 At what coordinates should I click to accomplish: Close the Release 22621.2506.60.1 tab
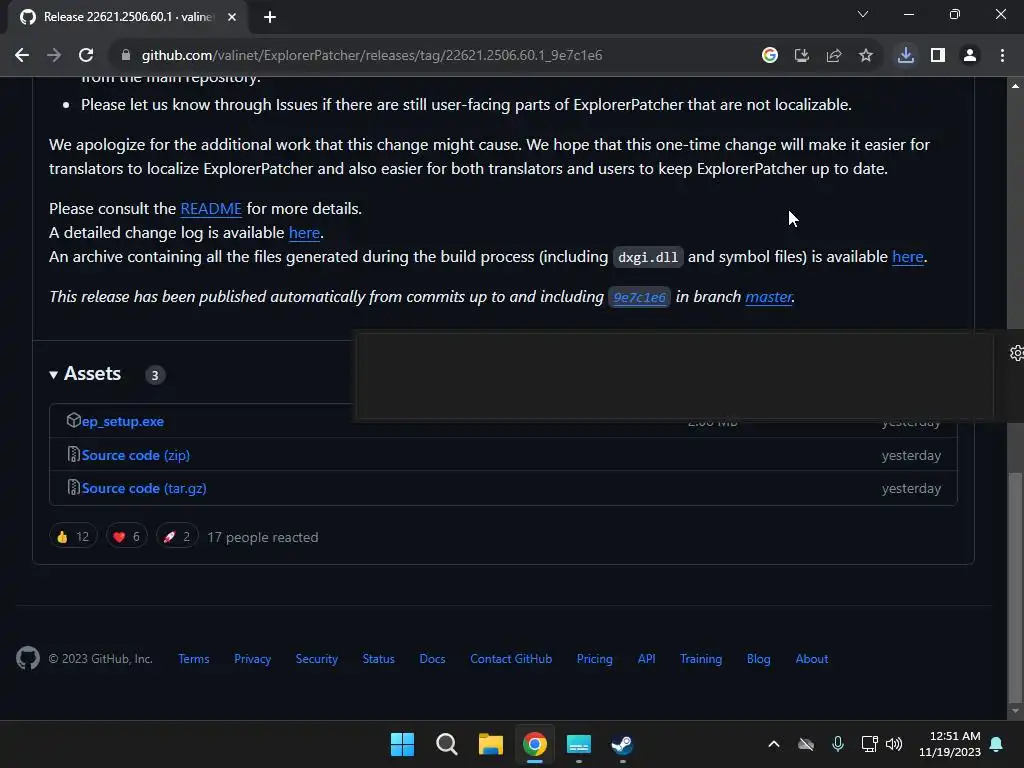pyautogui.click(x=232, y=17)
